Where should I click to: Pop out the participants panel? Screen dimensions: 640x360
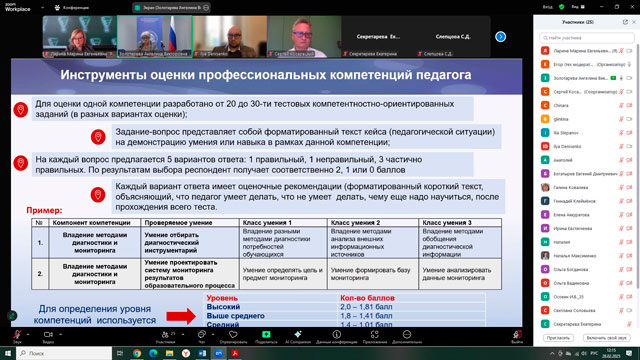tap(625, 22)
